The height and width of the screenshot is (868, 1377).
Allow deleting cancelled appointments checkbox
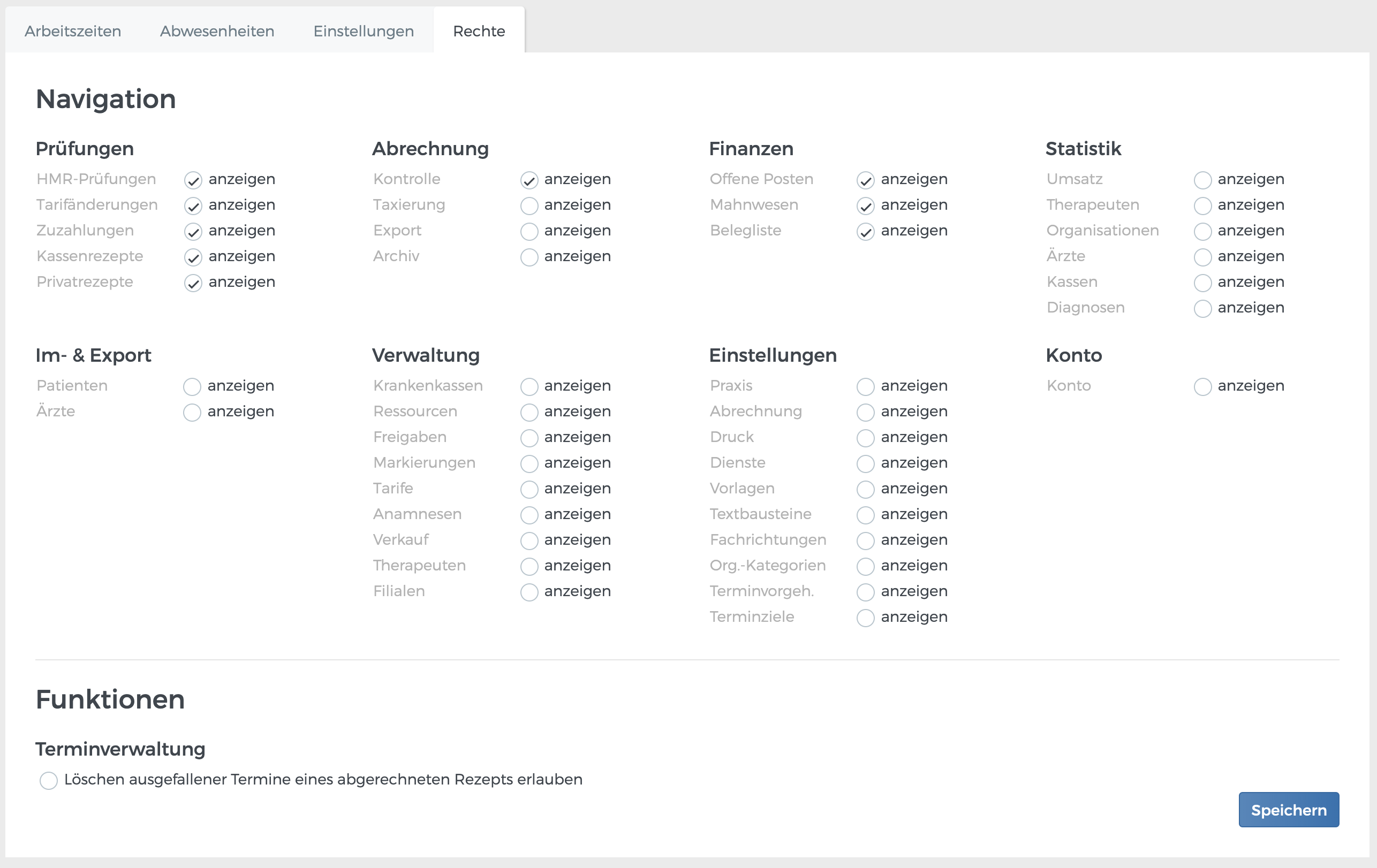[49, 780]
